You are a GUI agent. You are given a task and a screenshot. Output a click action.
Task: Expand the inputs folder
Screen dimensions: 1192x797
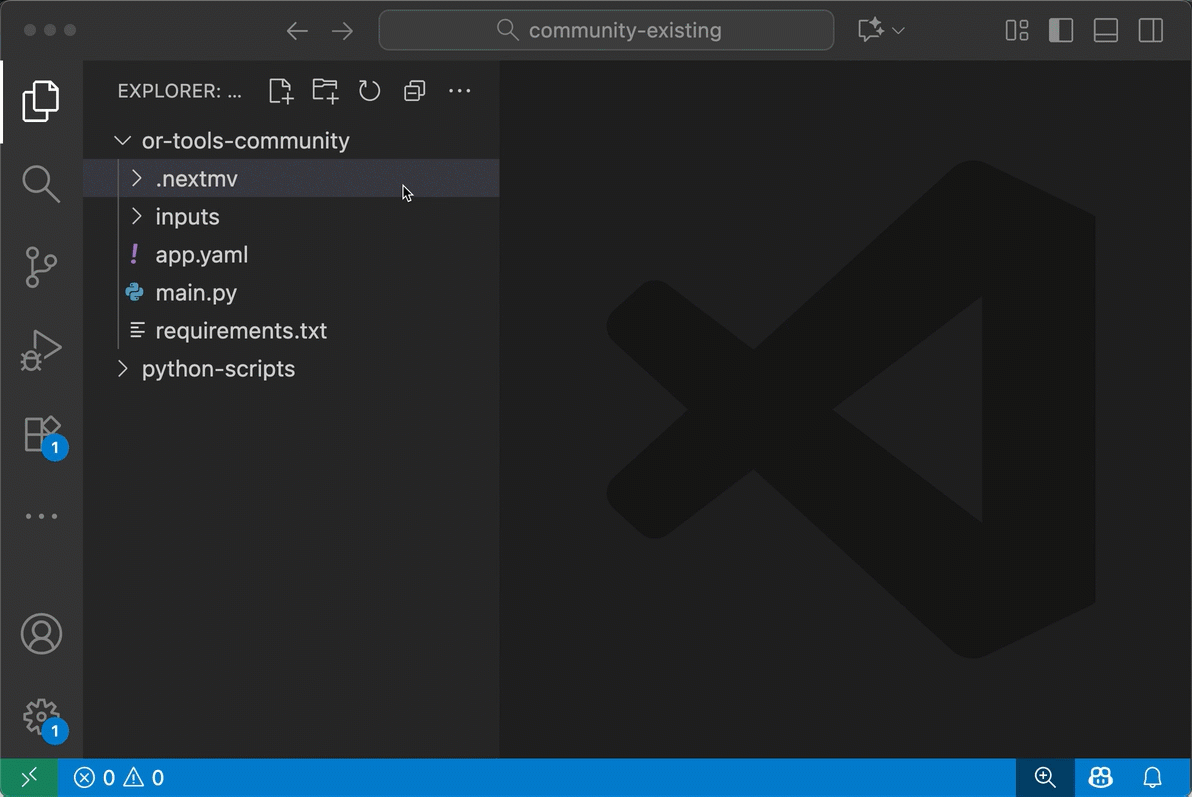291,217
